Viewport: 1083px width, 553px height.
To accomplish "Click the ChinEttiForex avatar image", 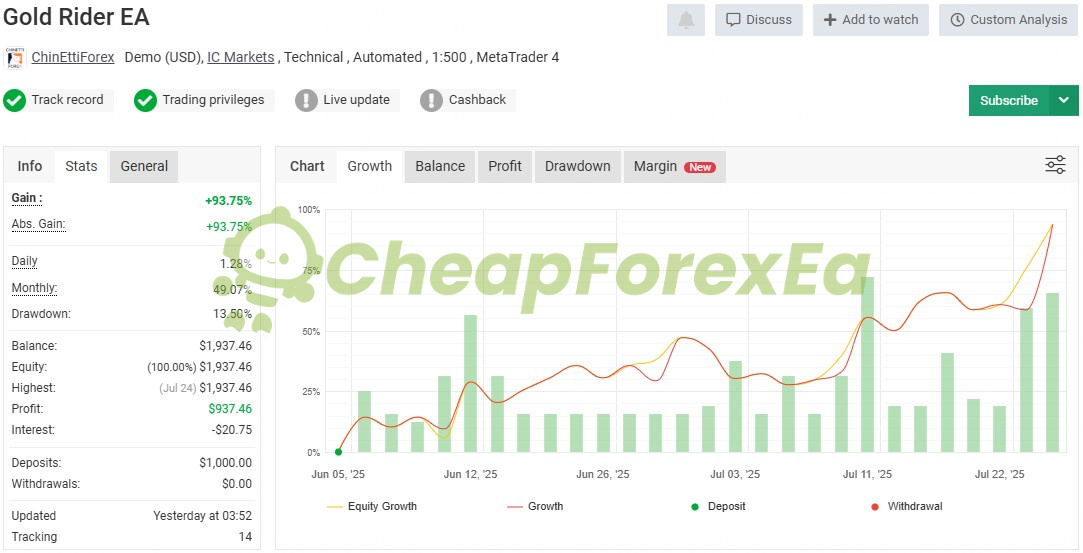I will 15,58.
